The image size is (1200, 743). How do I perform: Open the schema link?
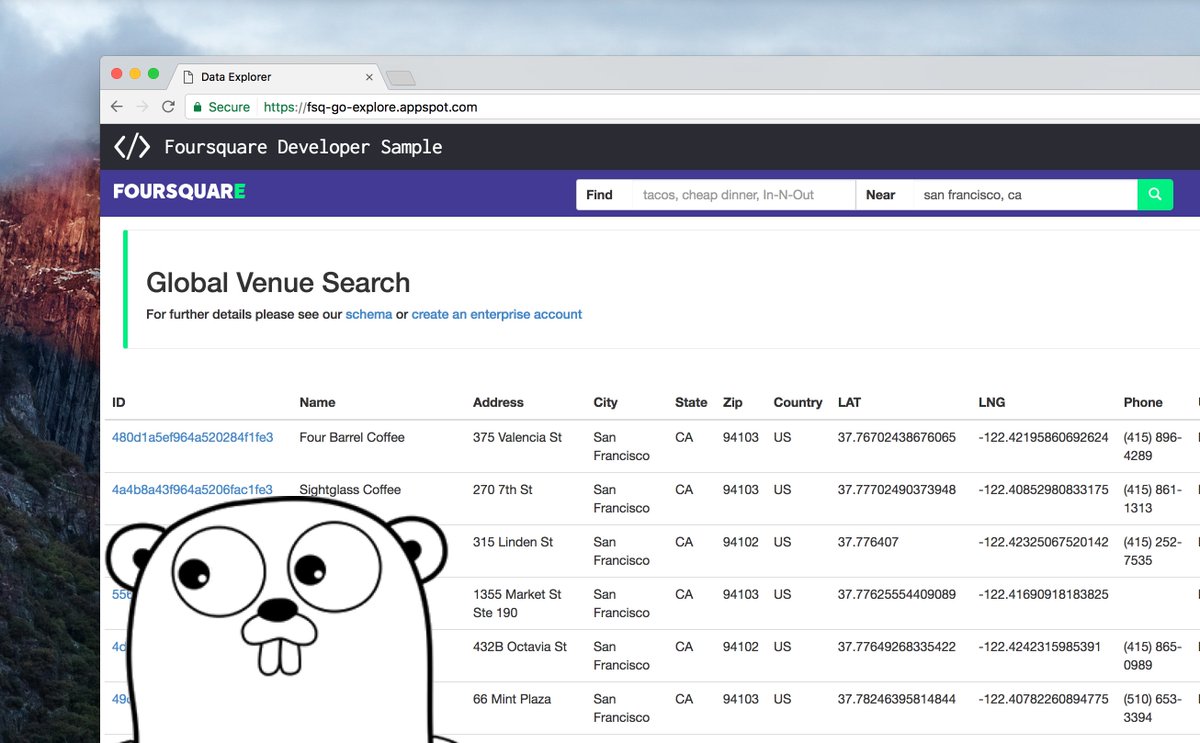click(x=369, y=314)
